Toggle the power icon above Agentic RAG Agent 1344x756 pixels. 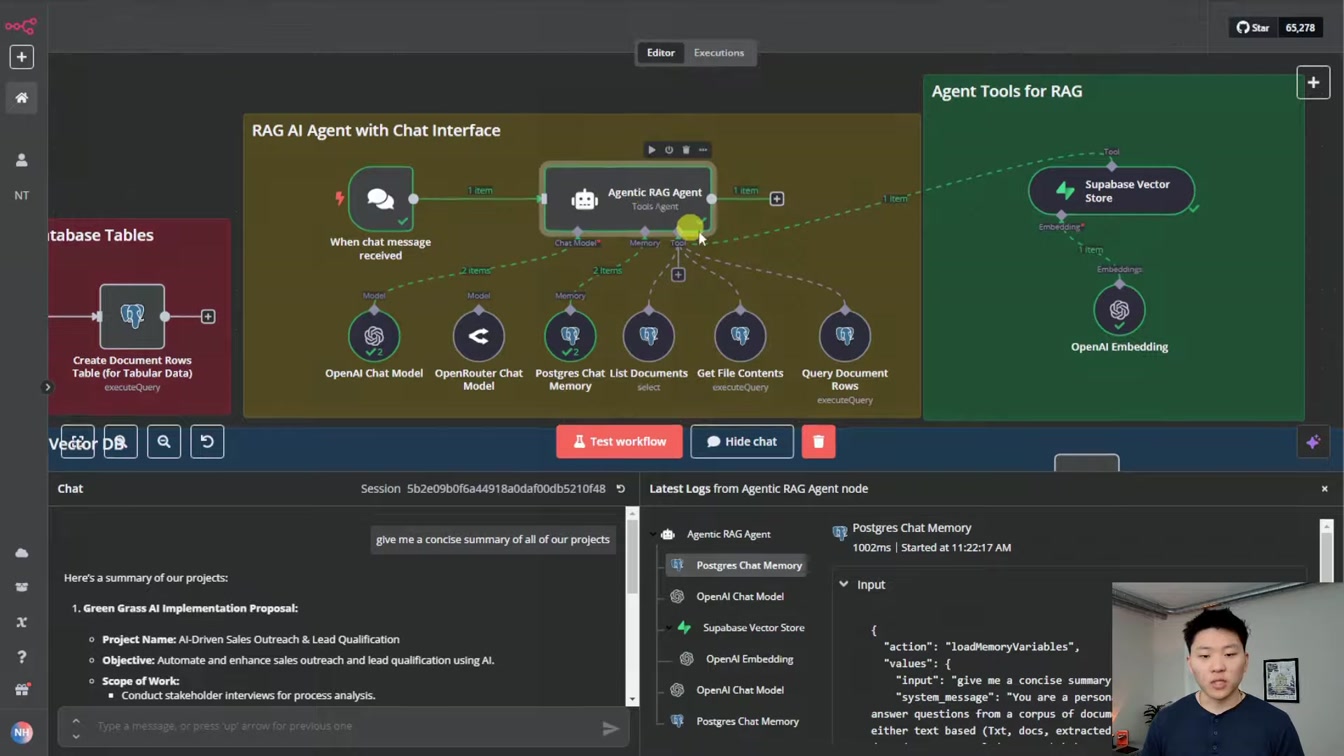pos(669,150)
